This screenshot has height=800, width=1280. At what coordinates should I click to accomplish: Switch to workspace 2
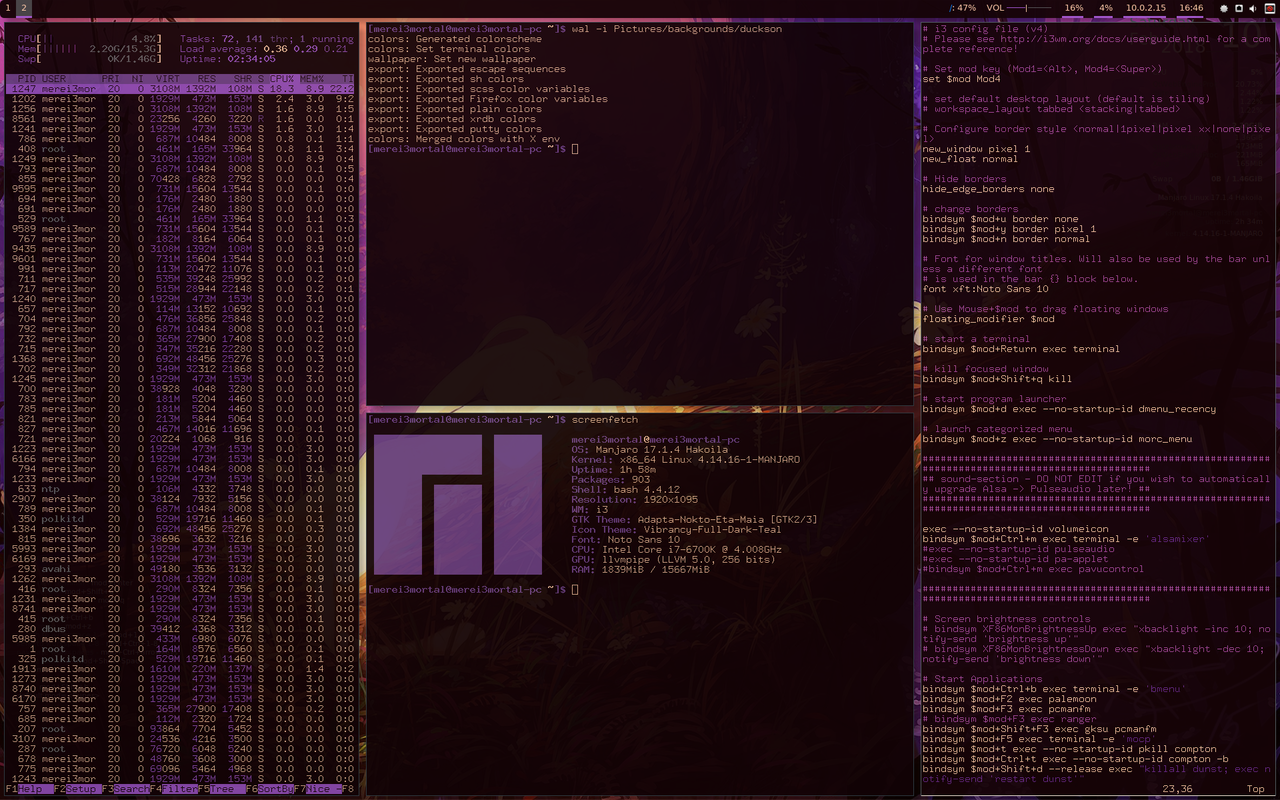[x=23, y=7]
